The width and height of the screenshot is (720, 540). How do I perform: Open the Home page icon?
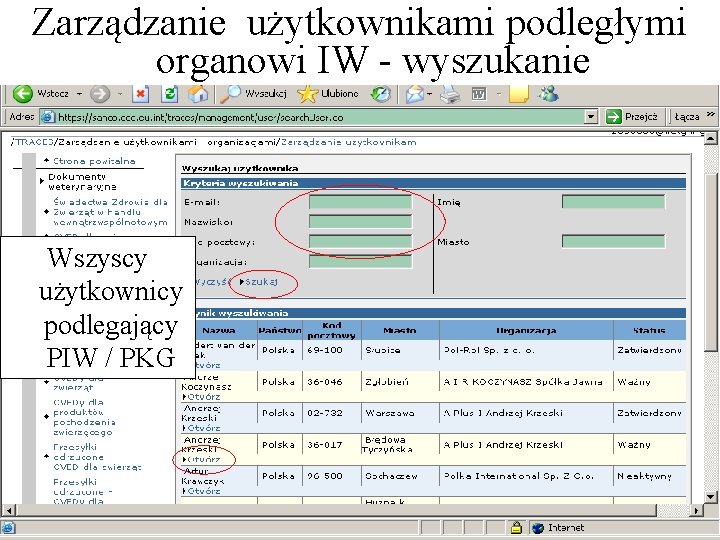point(198,94)
